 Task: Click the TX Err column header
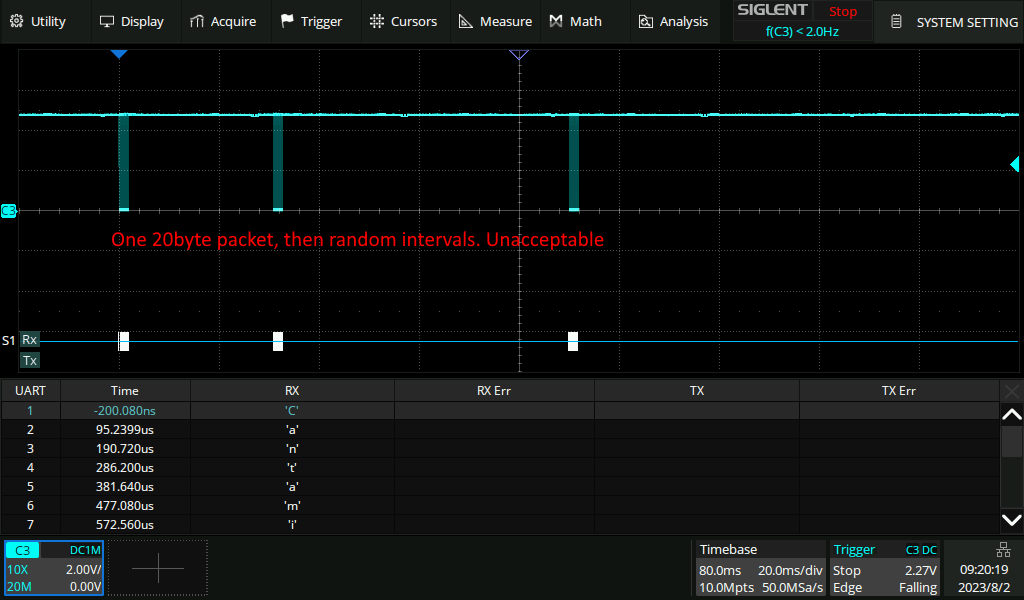[x=899, y=390]
